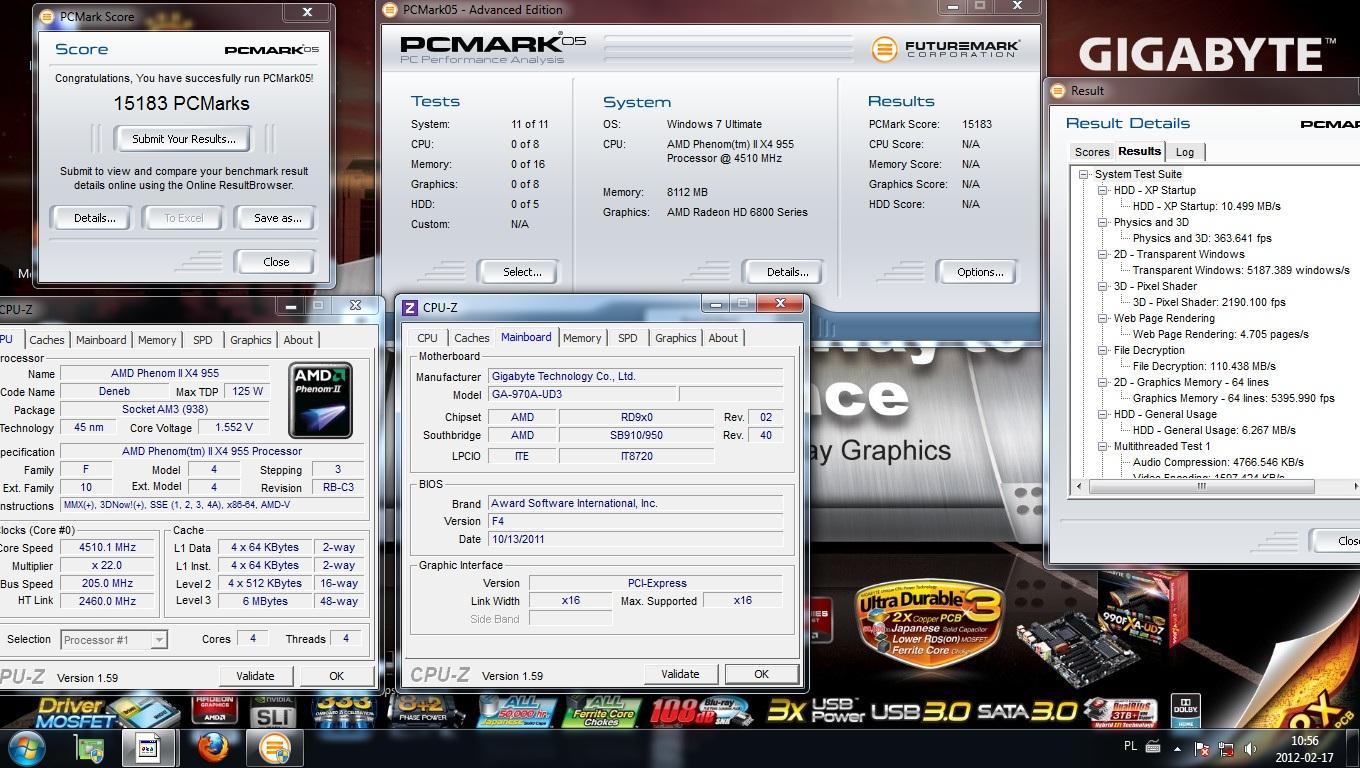Click the Model field GA-970A-UD3
Screen dimensions: 1360x768
click(x=581, y=395)
